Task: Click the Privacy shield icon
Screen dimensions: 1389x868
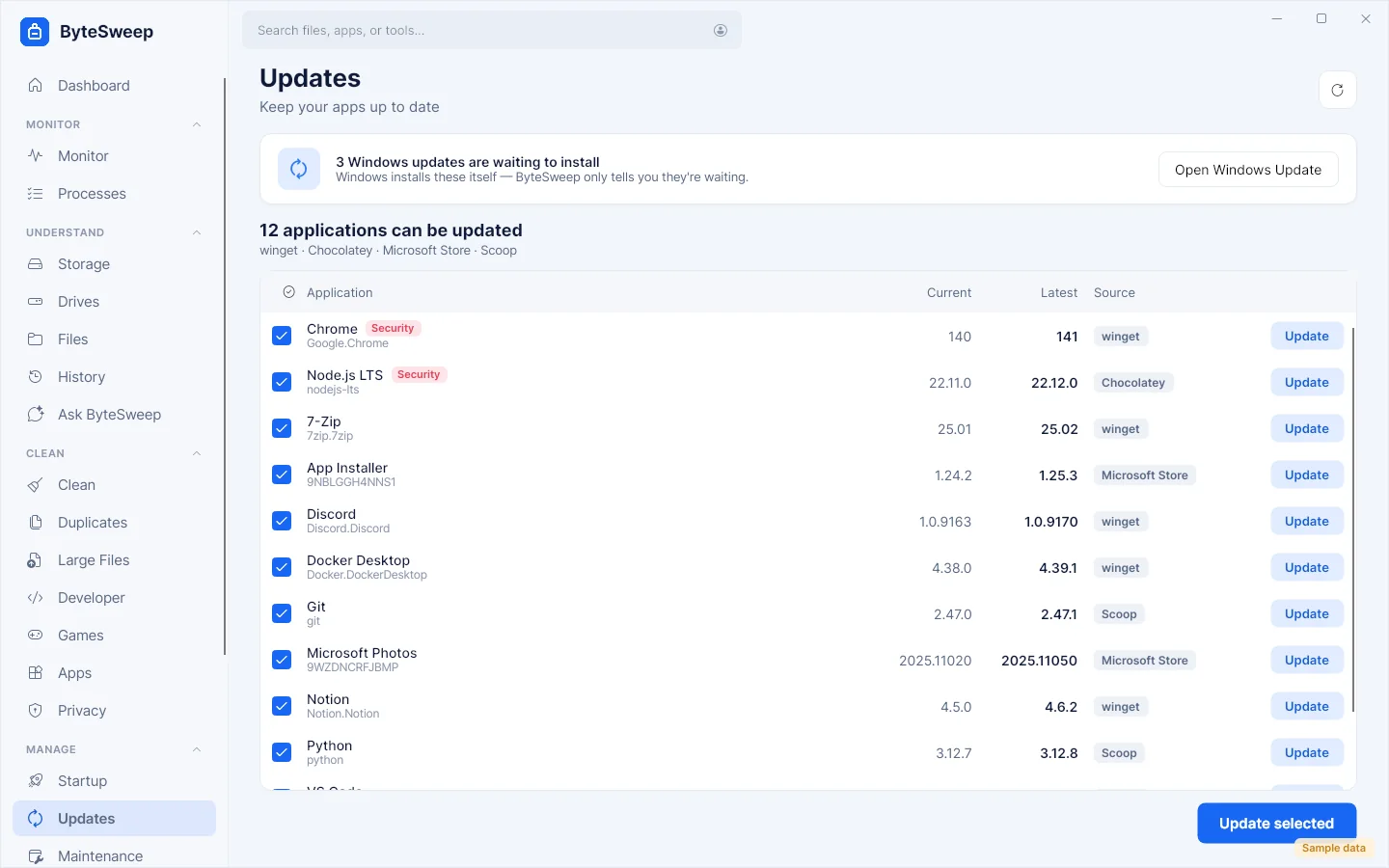Action: point(36,710)
